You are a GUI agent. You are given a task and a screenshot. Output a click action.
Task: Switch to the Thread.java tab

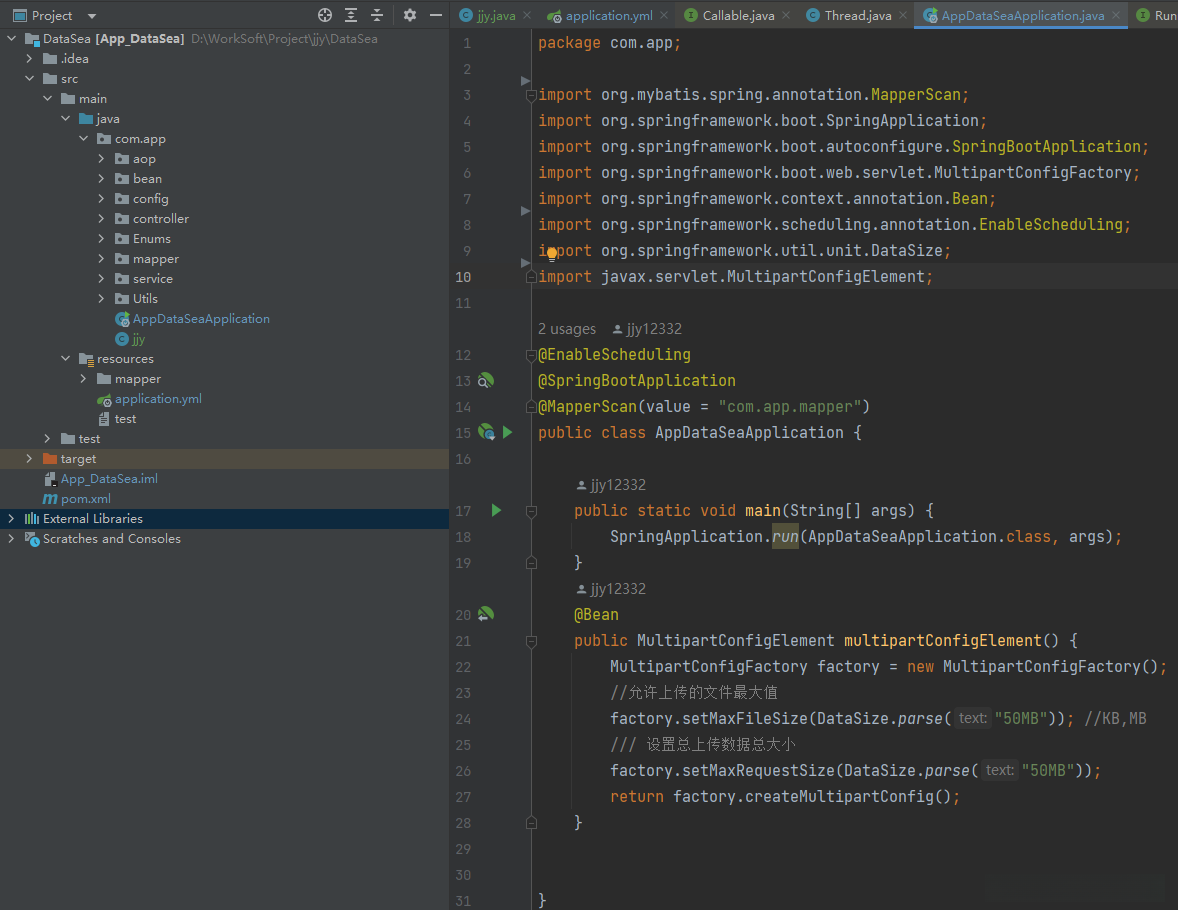coord(857,16)
